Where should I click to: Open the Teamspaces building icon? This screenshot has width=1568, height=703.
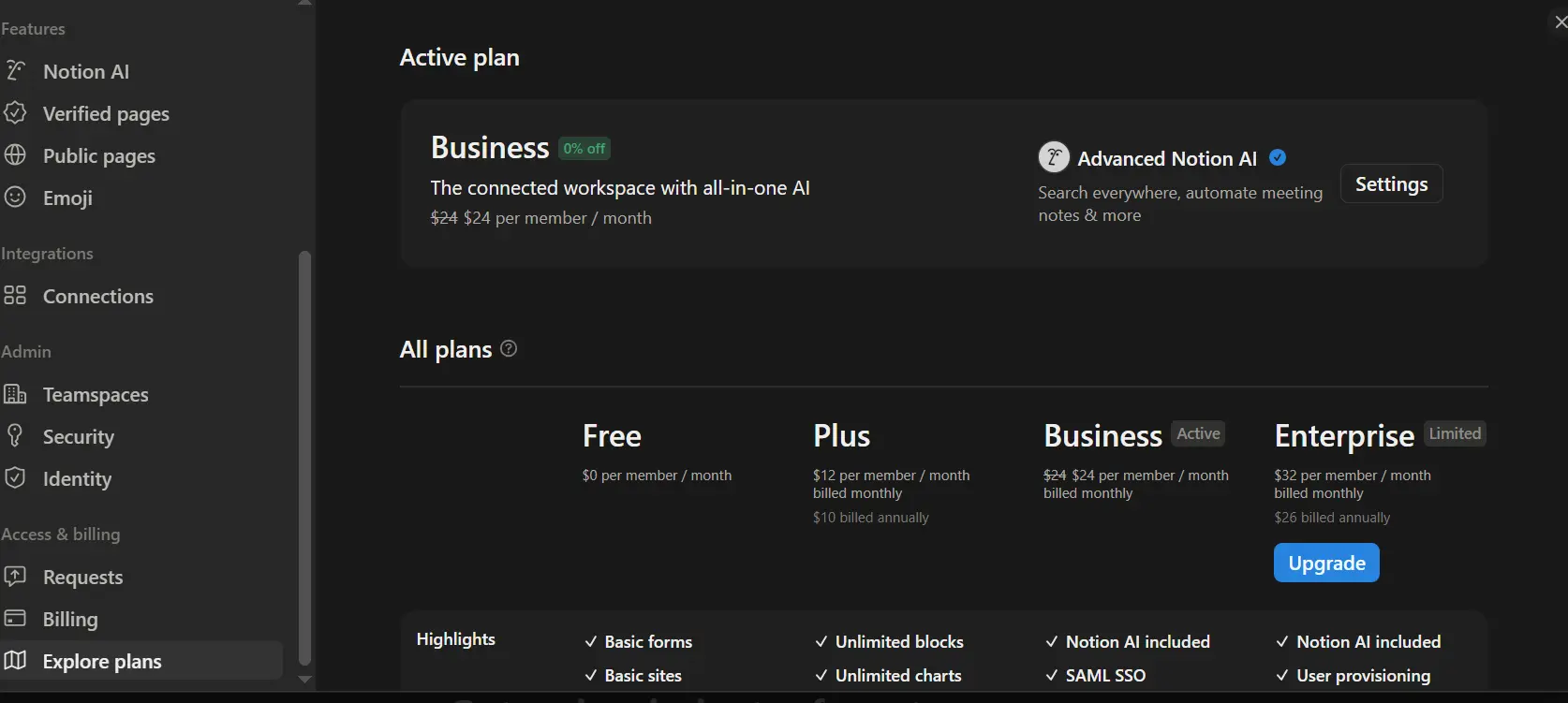15,393
